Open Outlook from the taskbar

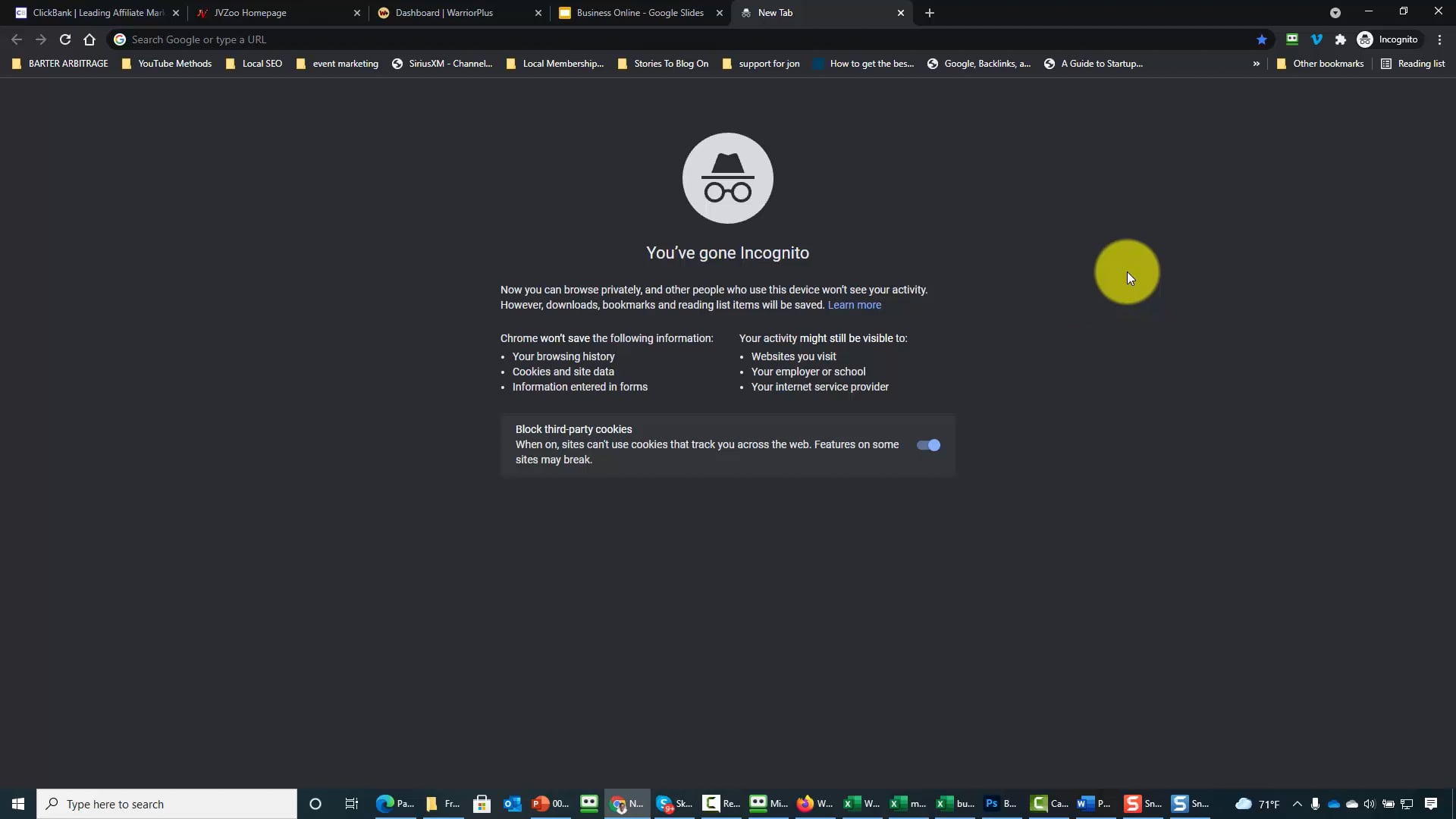512,804
